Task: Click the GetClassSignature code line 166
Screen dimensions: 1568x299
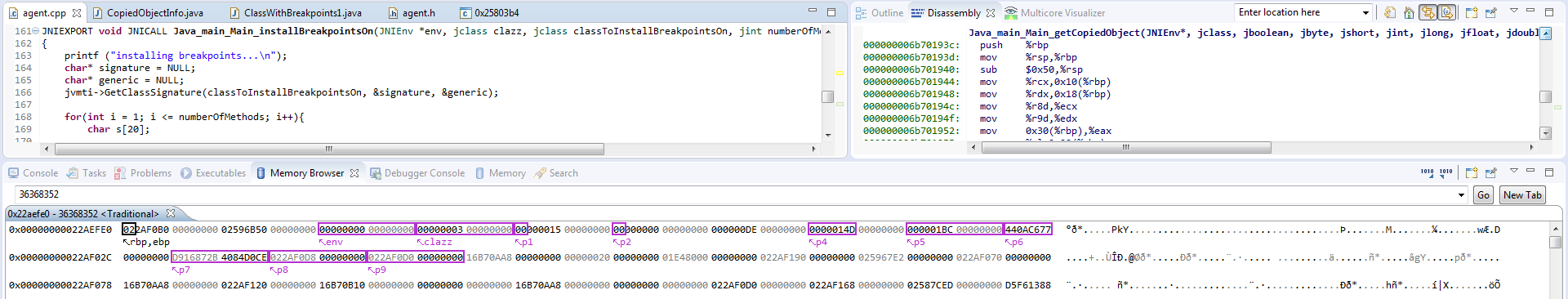Action: (x=282, y=92)
